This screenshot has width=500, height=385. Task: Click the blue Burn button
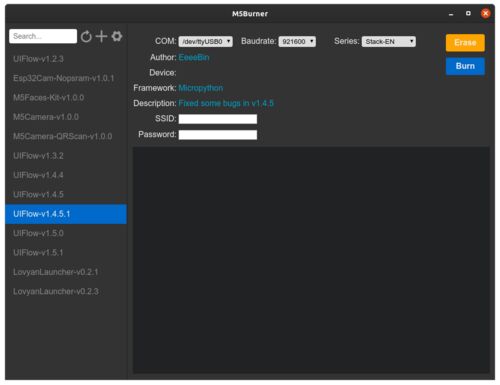465,66
